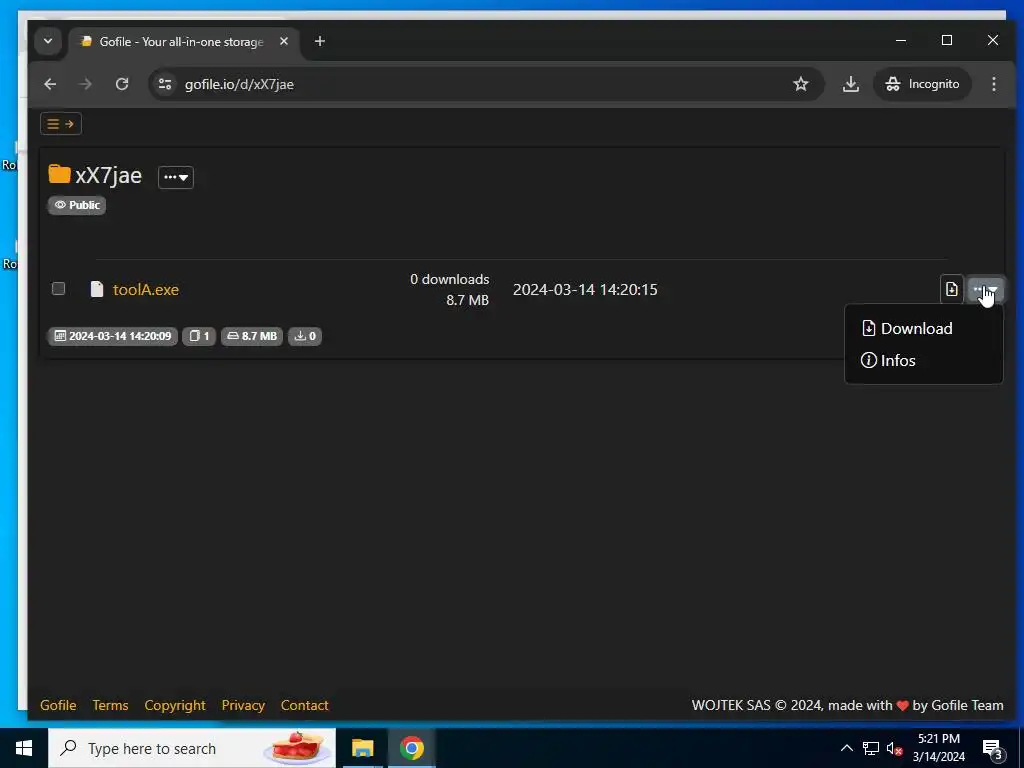
Task: Close the Gofile tab
Action: click(x=284, y=41)
